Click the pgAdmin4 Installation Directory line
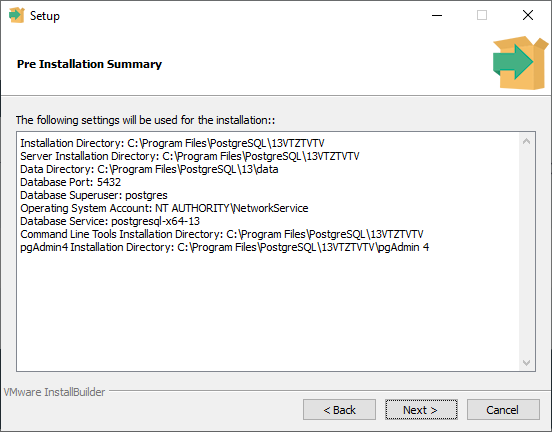 point(225,248)
